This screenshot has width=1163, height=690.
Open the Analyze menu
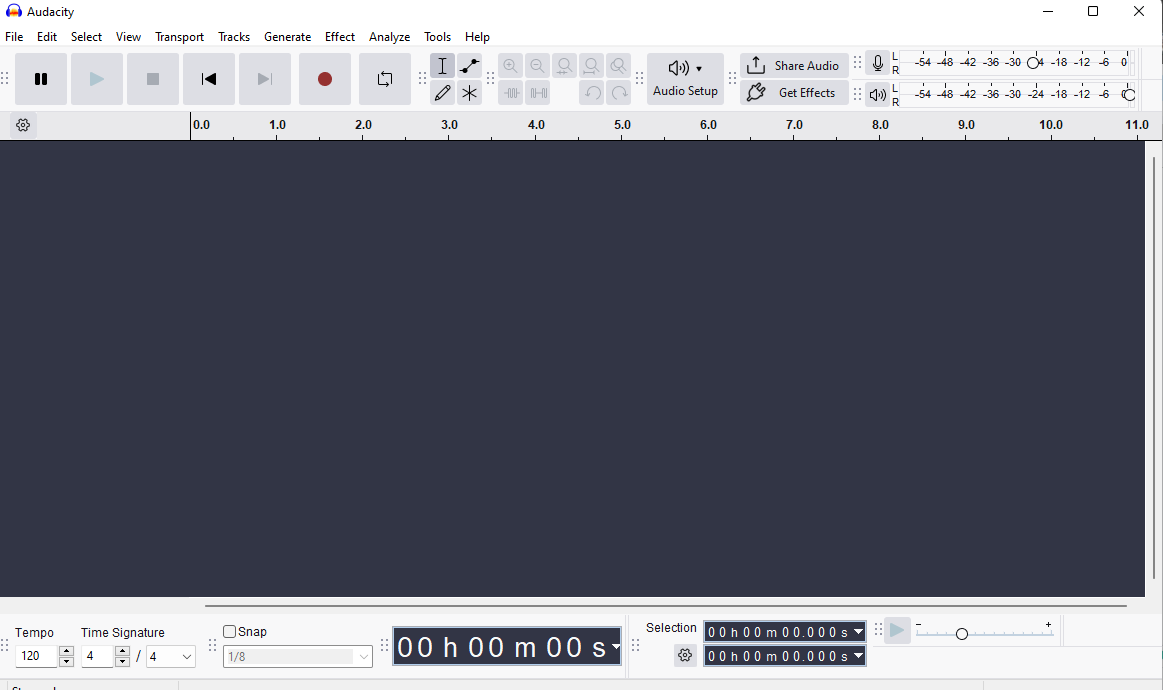tap(389, 36)
